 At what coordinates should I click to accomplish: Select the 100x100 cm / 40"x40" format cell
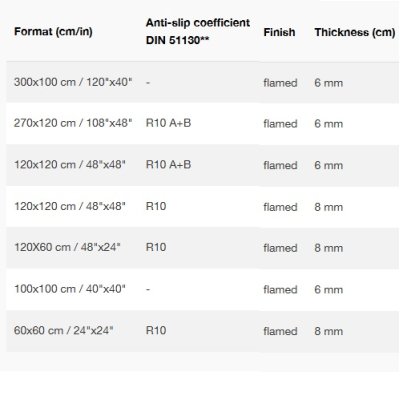pyautogui.click(x=70, y=289)
